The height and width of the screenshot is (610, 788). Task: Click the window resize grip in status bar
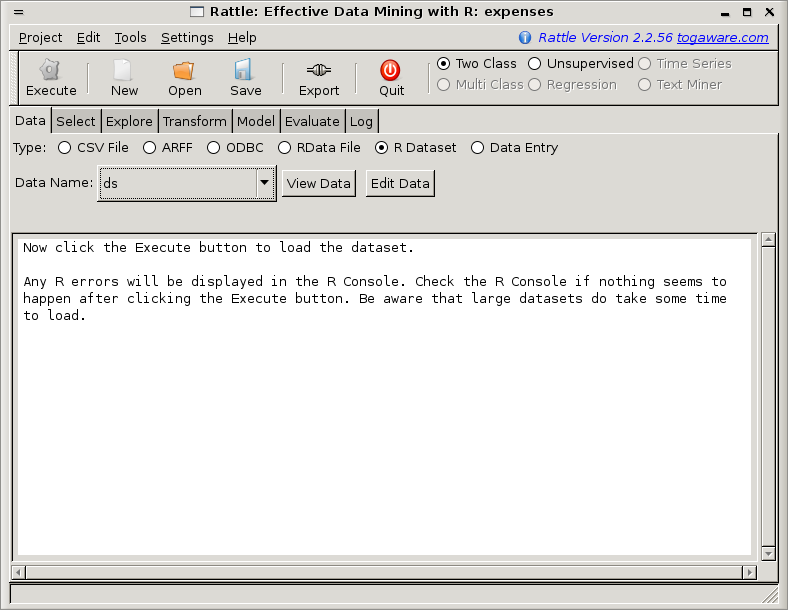[770, 596]
